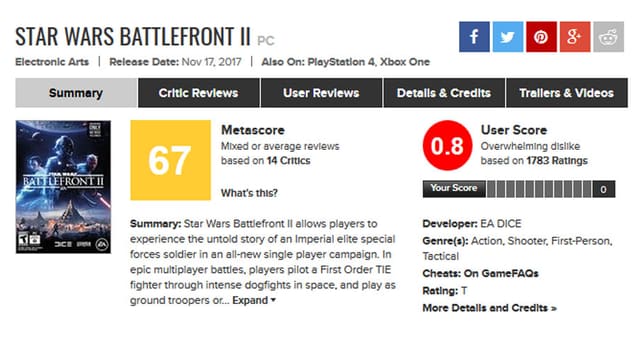Pin this page with Pinterest icon

pyautogui.click(x=541, y=37)
